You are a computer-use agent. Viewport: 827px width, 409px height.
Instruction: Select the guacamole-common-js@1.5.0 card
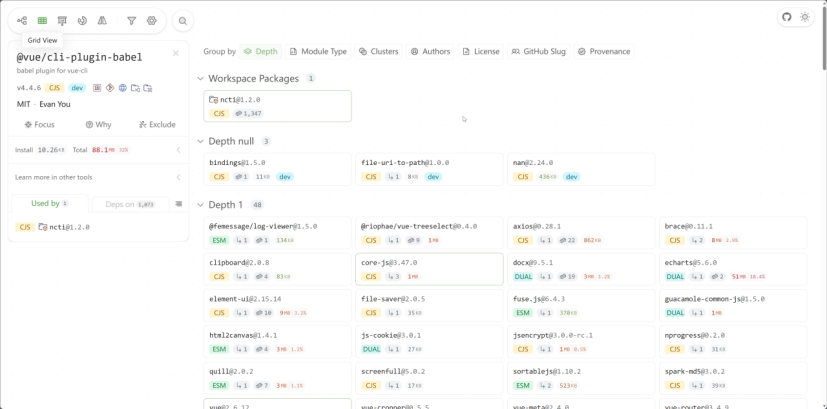pos(733,306)
